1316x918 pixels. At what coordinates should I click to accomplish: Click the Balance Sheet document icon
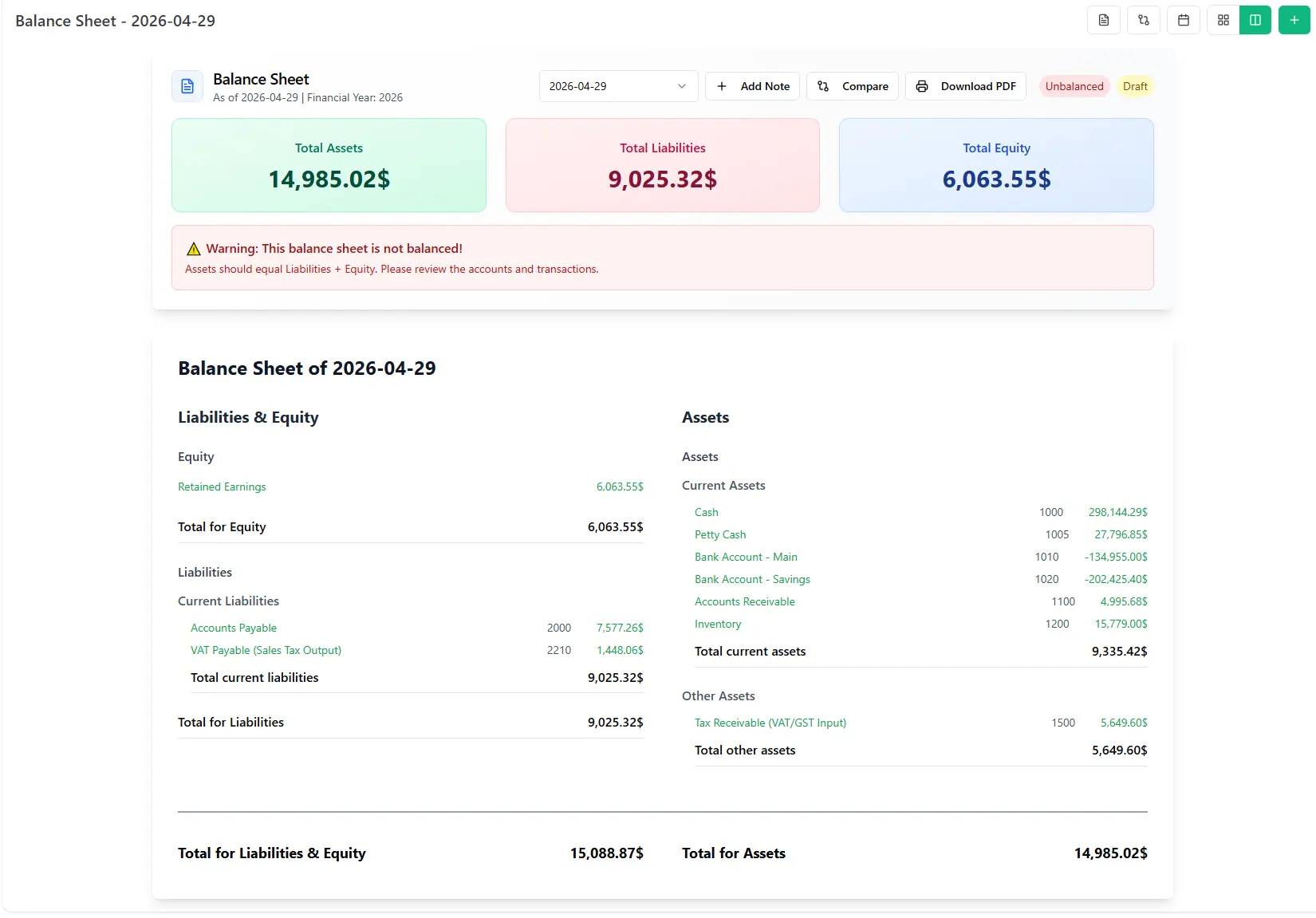tap(187, 86)
